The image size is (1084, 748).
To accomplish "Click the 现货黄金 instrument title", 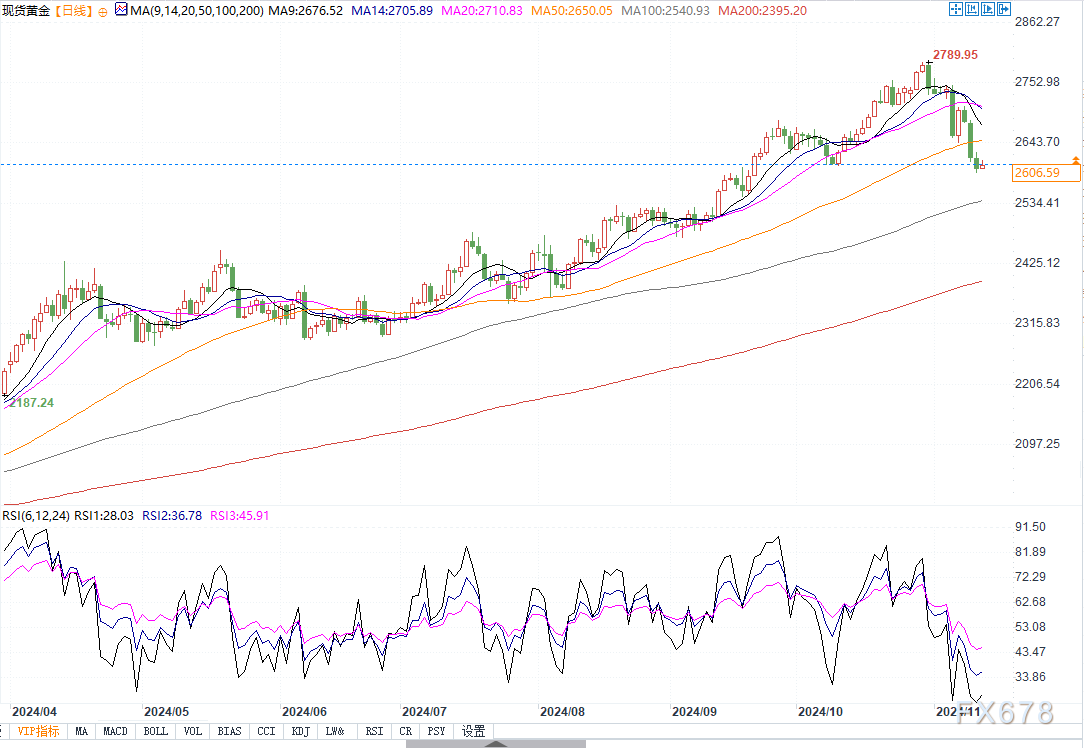I will 26,10.
